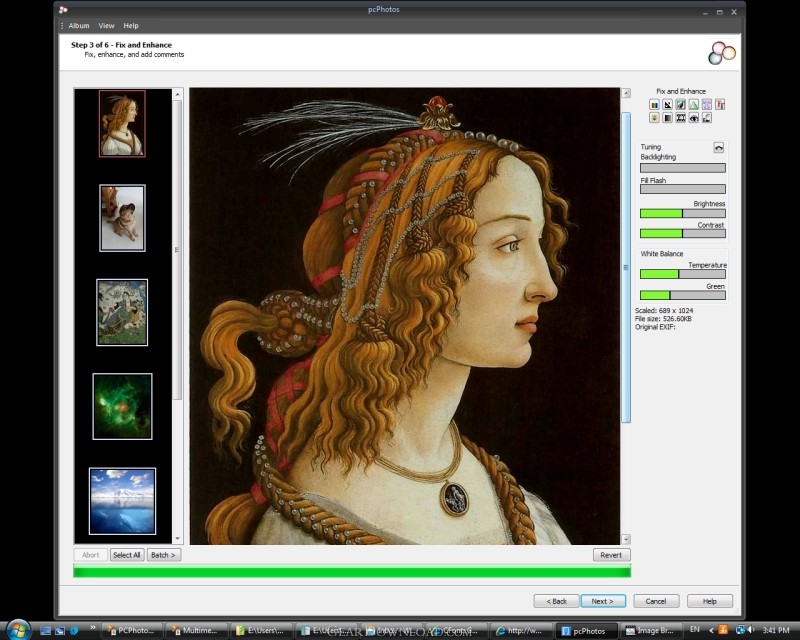Click the EN language indicator in tray
Image resolution: width=800 pixels, height=640 pixels.
695,630
